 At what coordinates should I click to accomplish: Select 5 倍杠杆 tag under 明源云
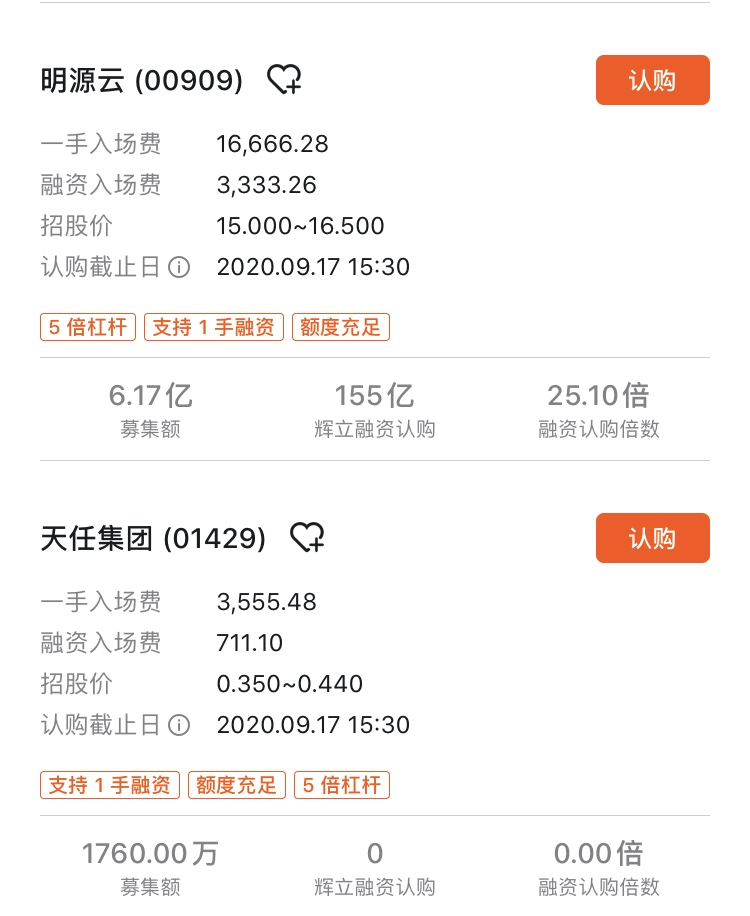click(88, 327)
